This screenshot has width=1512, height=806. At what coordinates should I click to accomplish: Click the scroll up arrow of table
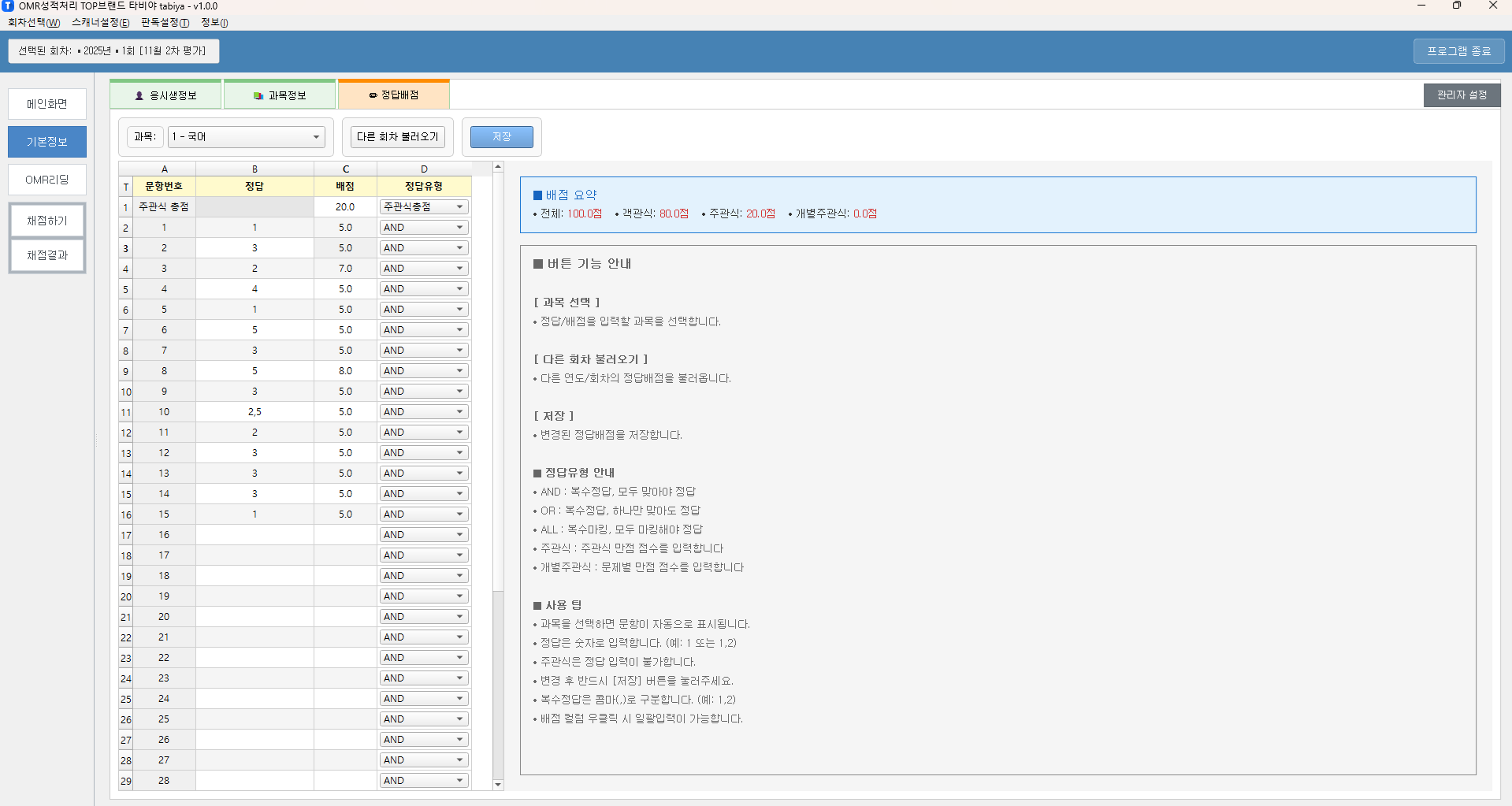[x=498, y=167]
